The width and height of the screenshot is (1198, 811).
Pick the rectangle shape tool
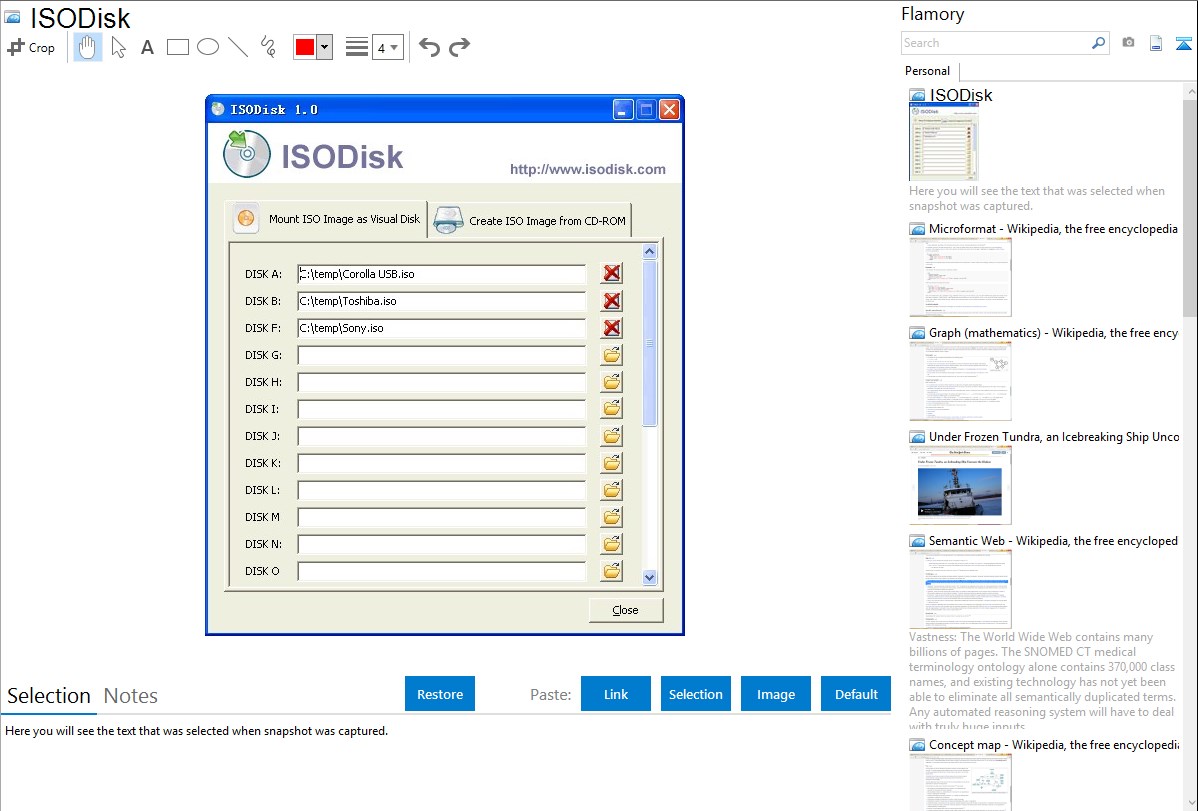pos(177,47)
